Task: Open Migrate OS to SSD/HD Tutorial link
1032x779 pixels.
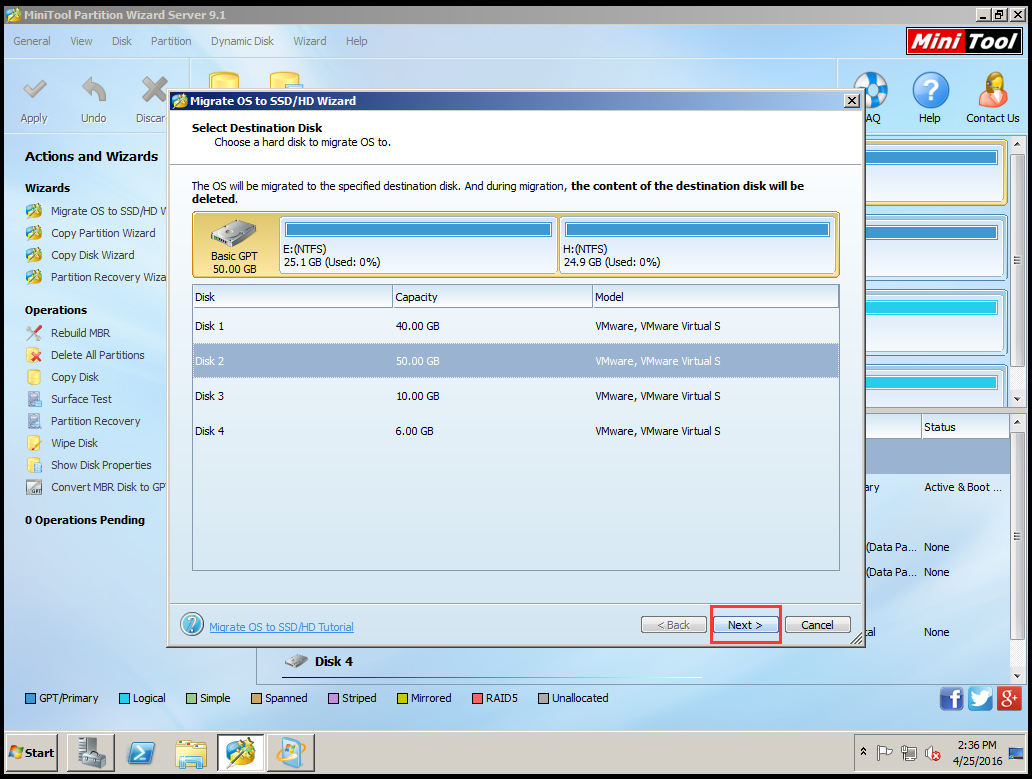Action: [282, 627]
